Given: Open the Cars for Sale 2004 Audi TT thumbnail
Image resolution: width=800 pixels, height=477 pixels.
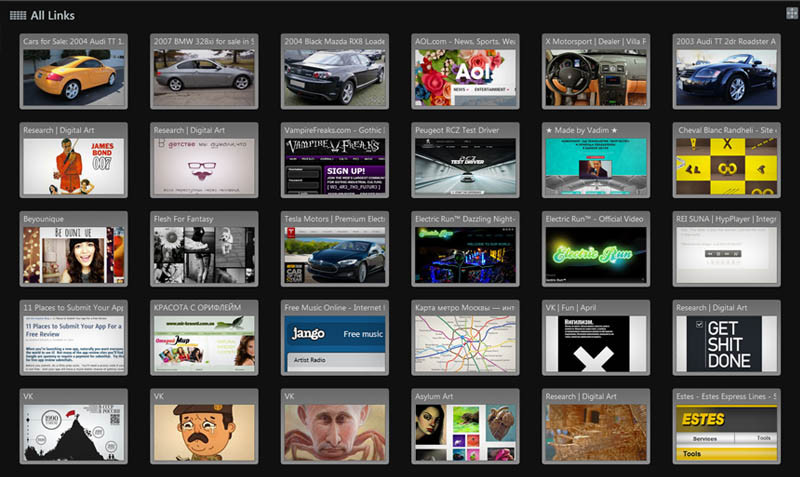Looking at the screenshot, I should tap(73, 71).
